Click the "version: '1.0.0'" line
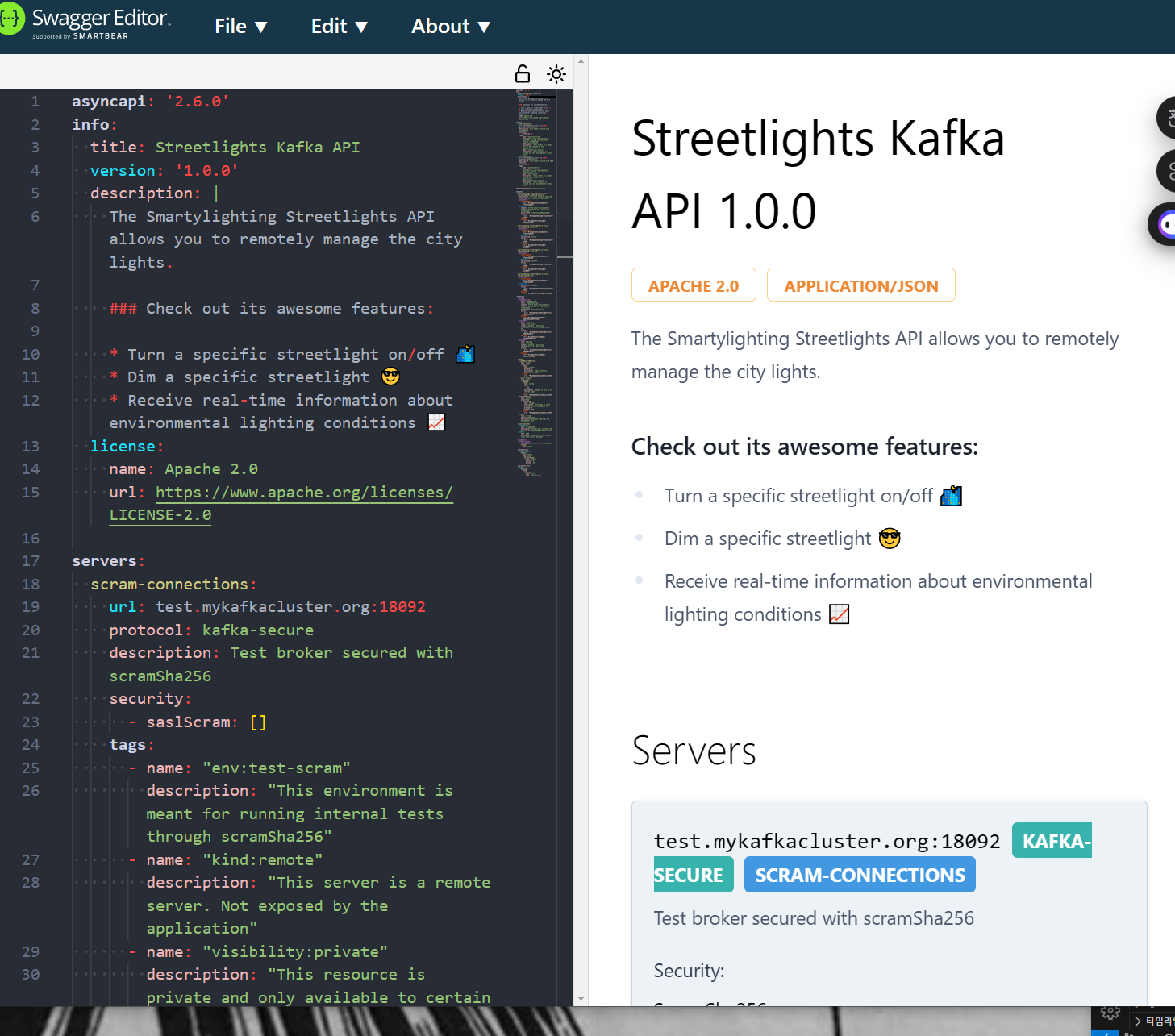Image resolution: width=1175 pixels, height=1036 pixels. (165, 171)
